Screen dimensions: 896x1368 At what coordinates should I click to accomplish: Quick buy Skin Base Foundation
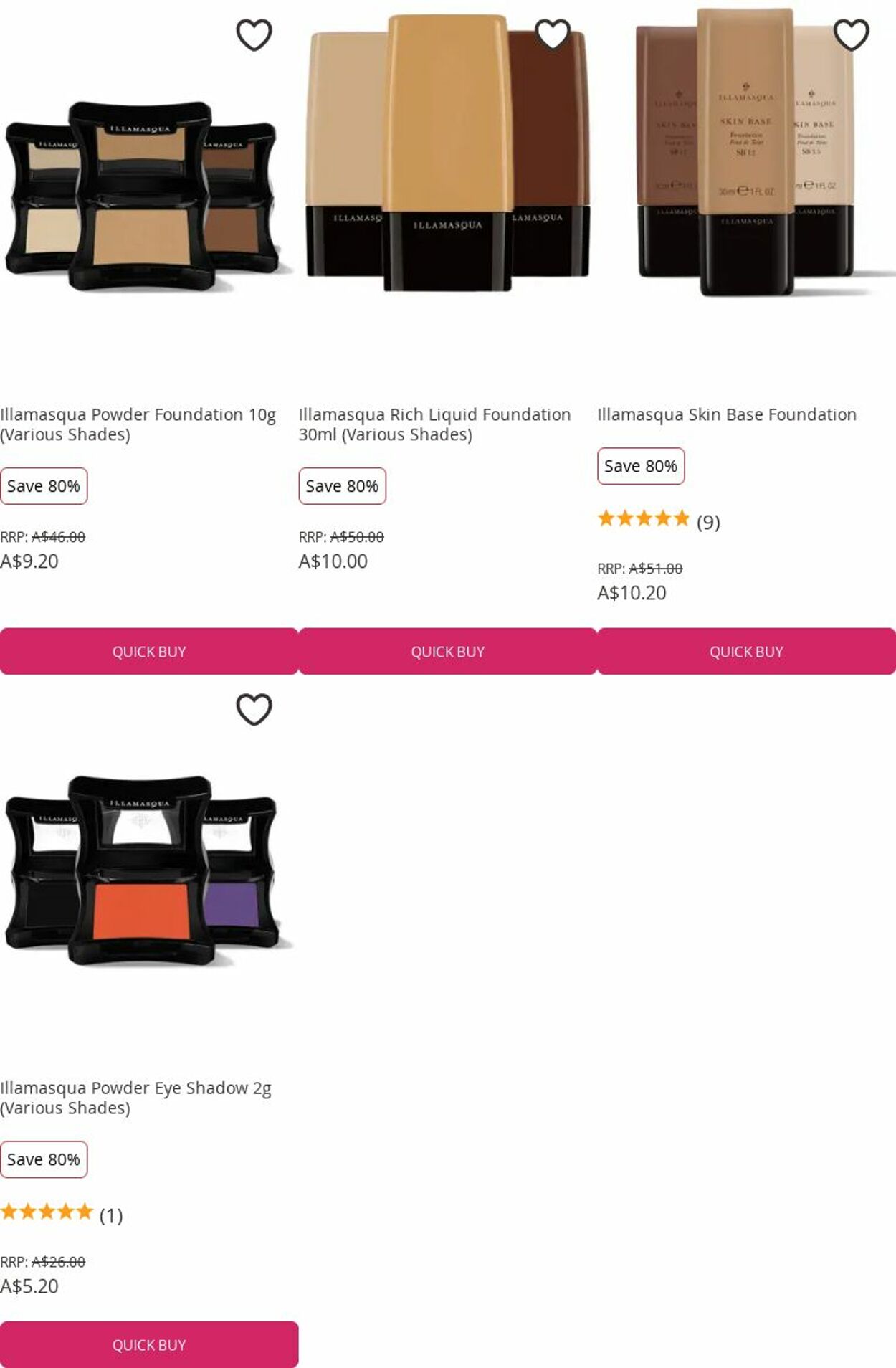point(746,651)
